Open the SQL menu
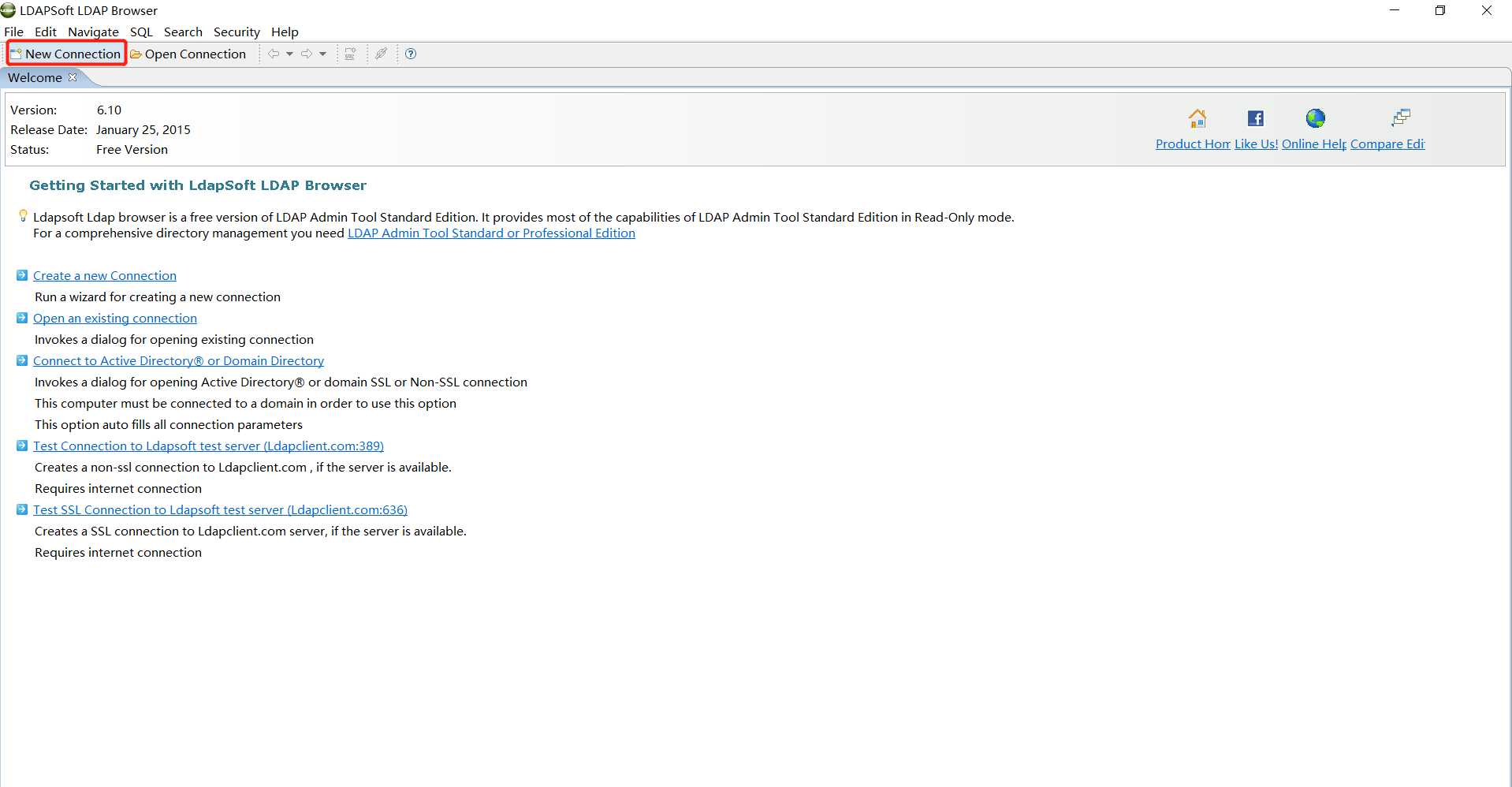 (x=142, y=32)
